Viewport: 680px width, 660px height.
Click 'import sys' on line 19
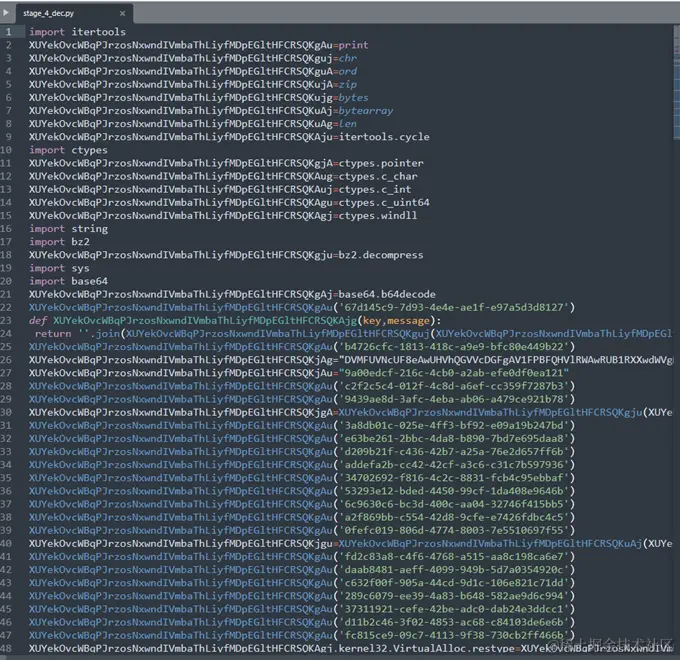[59, 268]
